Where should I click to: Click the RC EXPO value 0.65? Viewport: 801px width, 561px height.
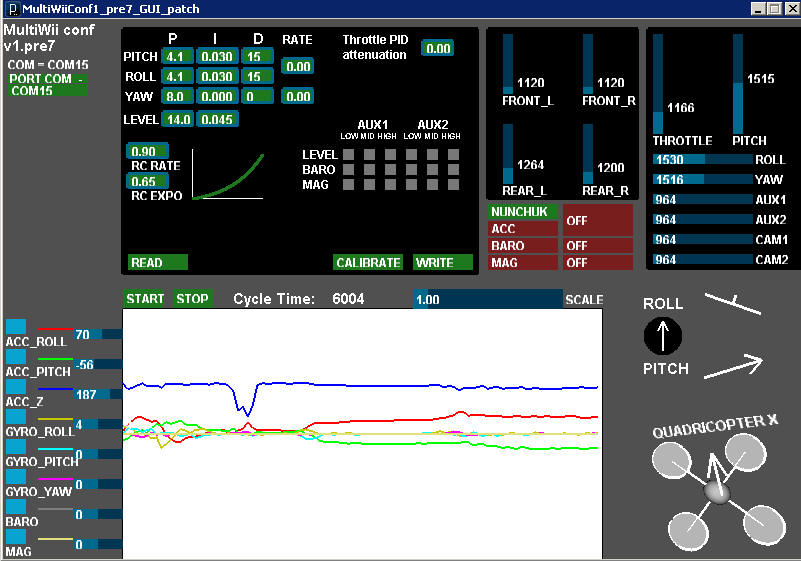click(147, 181)
